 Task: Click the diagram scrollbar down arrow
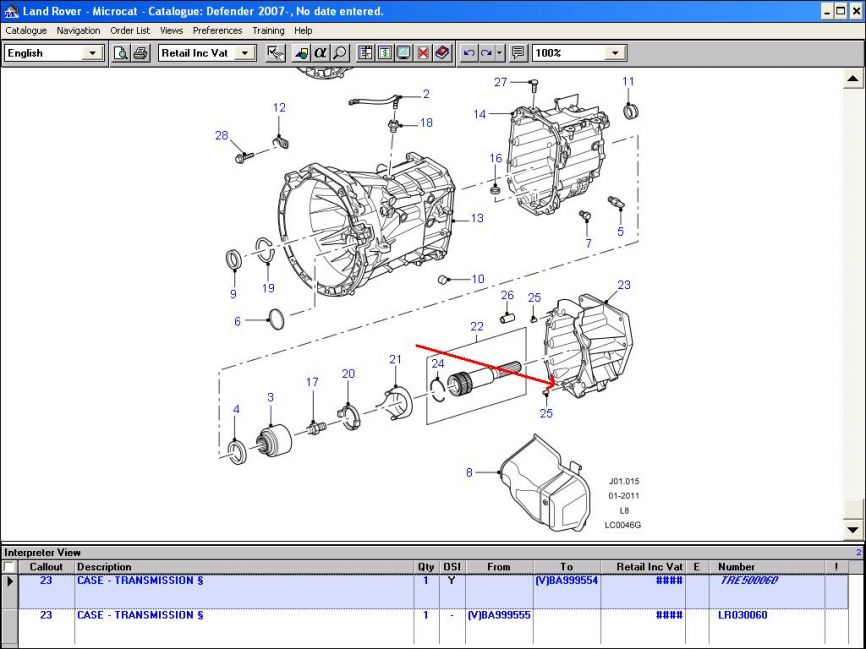pyautogui.click(x=853, y=529)
